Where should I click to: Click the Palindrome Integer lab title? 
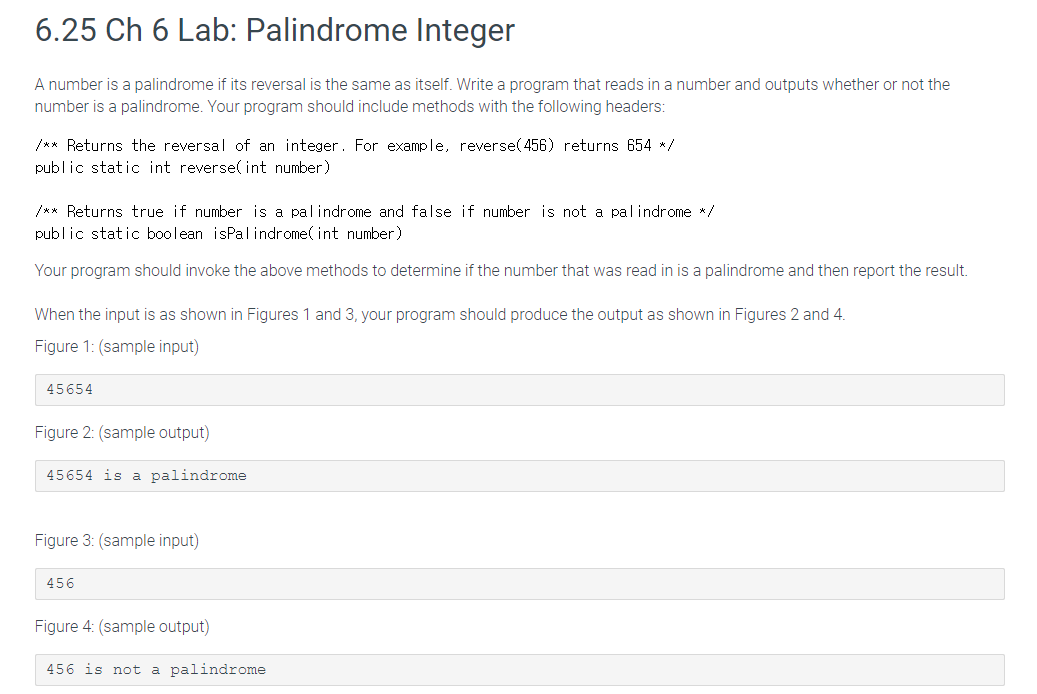coord(274,30)
